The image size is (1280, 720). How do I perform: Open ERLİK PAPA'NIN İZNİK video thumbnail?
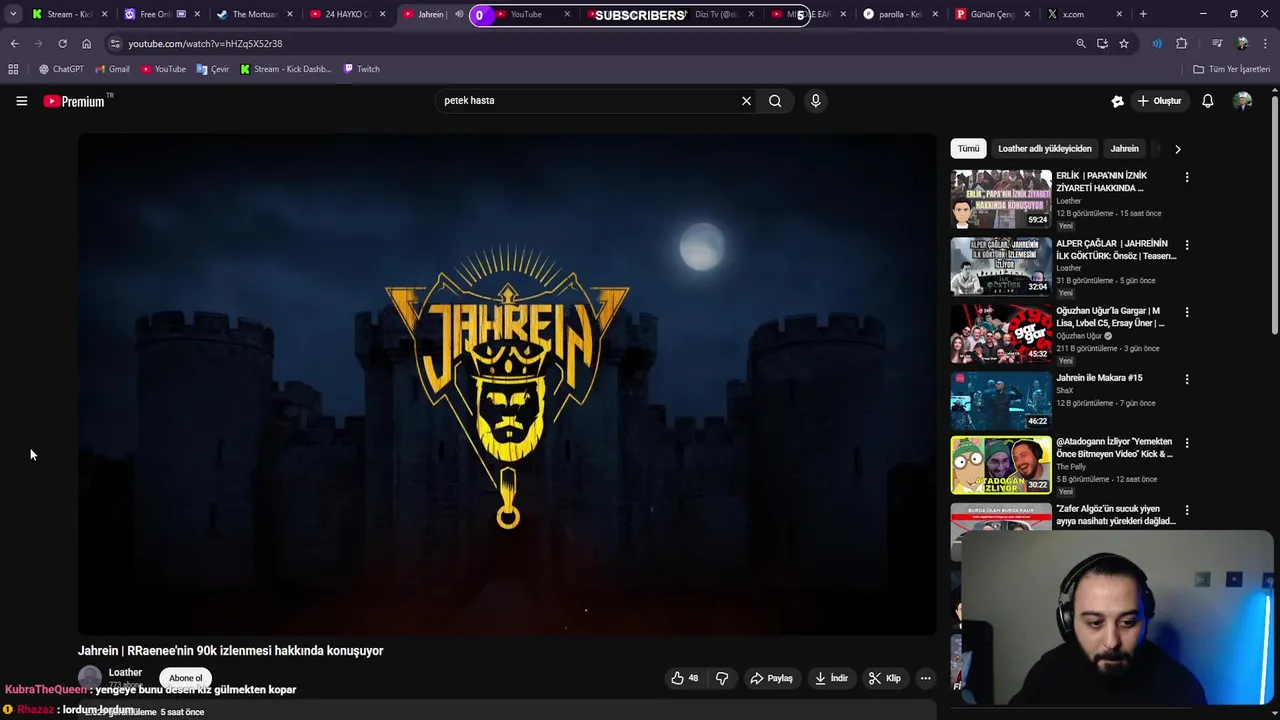(x=1001, y=199)
